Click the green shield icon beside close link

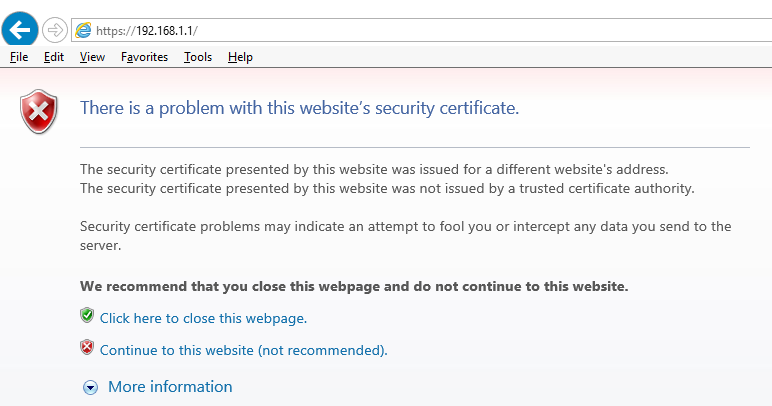pyautogui.click(x=87, y=316)
